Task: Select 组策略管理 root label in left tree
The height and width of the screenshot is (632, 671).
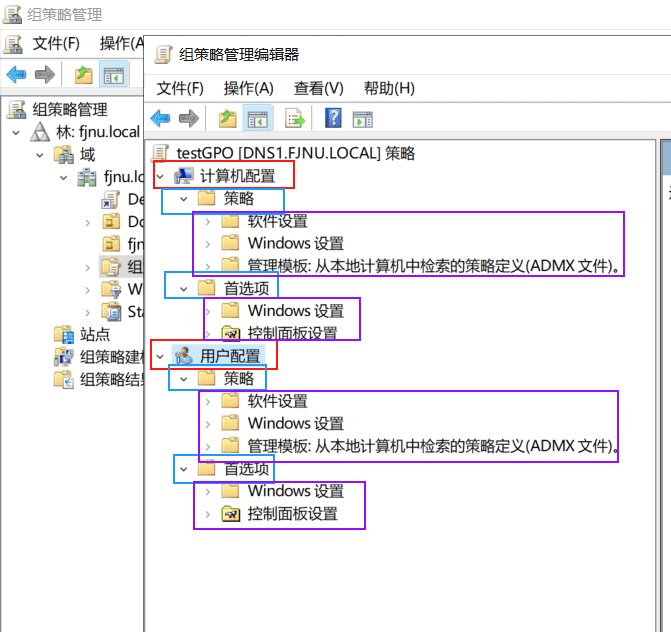Action: [70, 110]
